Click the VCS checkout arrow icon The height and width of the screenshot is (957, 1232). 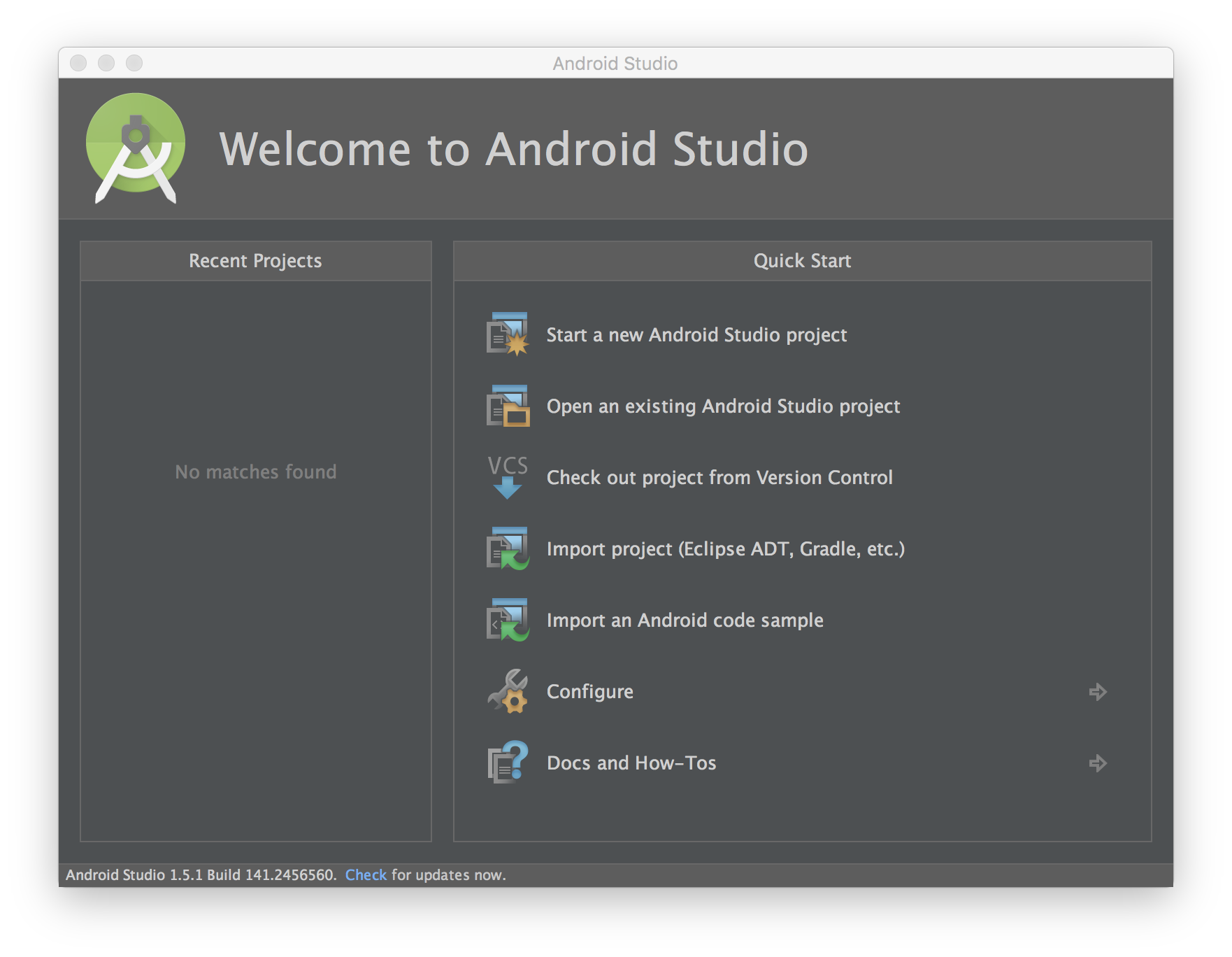(508, 477)
